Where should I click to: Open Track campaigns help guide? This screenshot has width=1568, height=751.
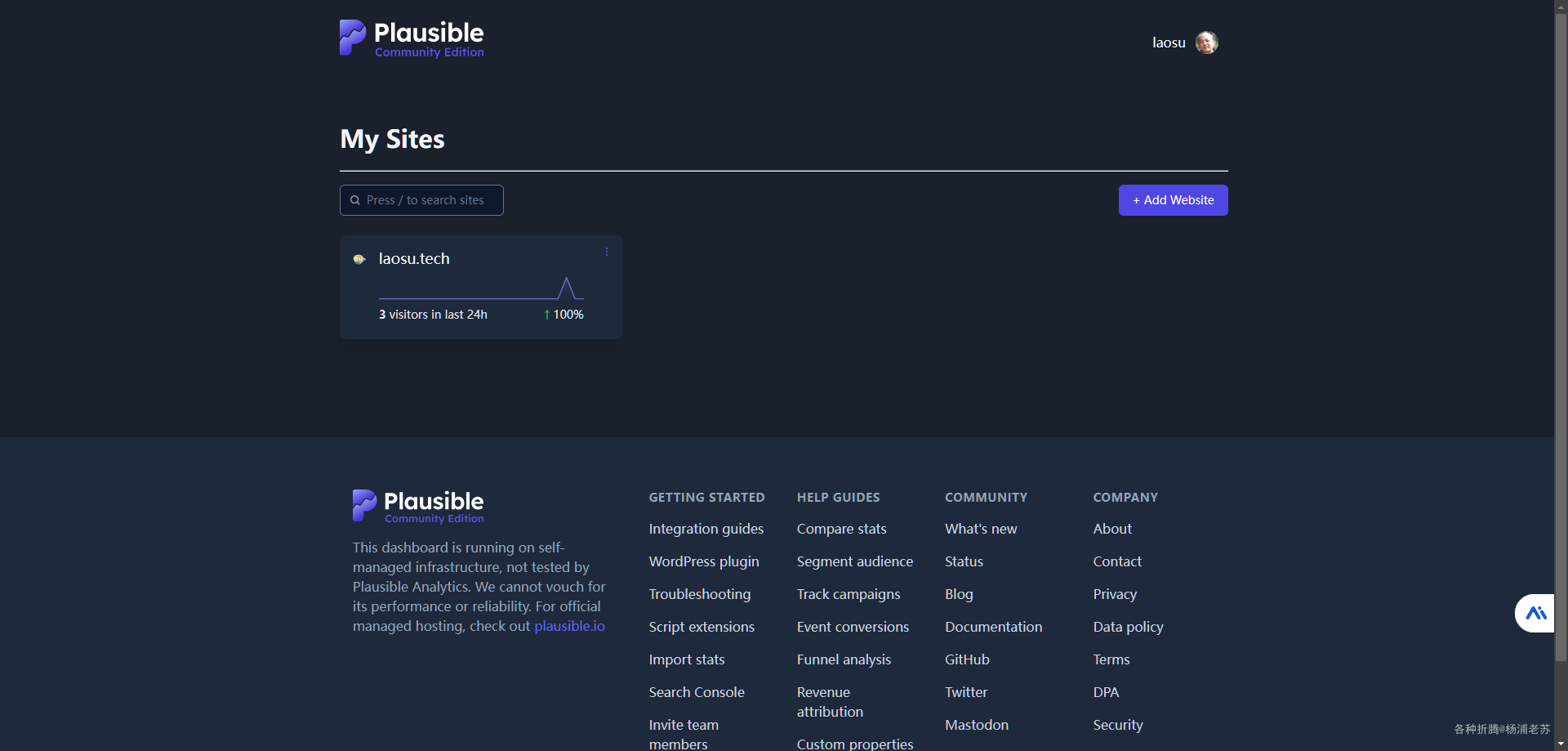point(849,594)
